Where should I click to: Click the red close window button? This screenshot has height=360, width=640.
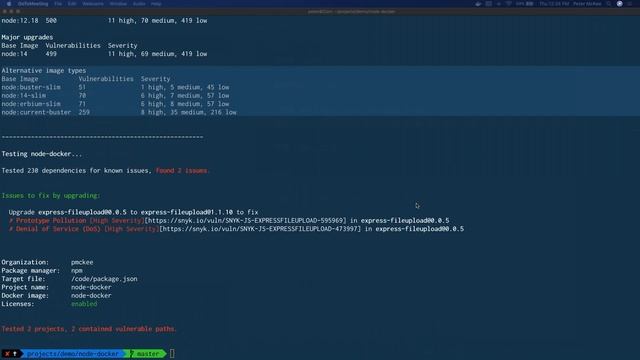(x=4, y=11)
